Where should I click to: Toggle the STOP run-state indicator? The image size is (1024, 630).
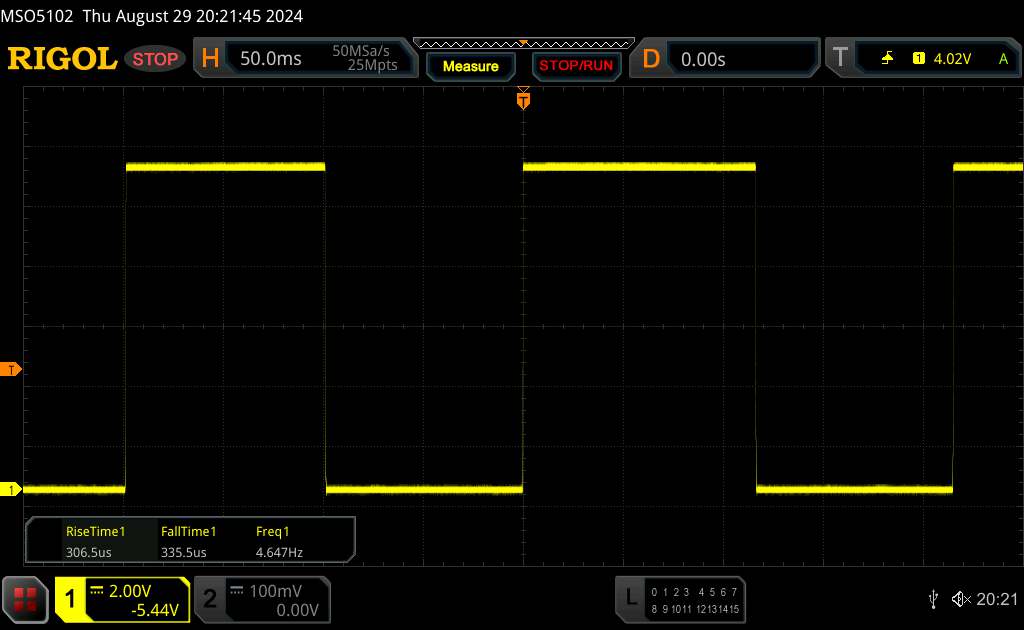155,59
